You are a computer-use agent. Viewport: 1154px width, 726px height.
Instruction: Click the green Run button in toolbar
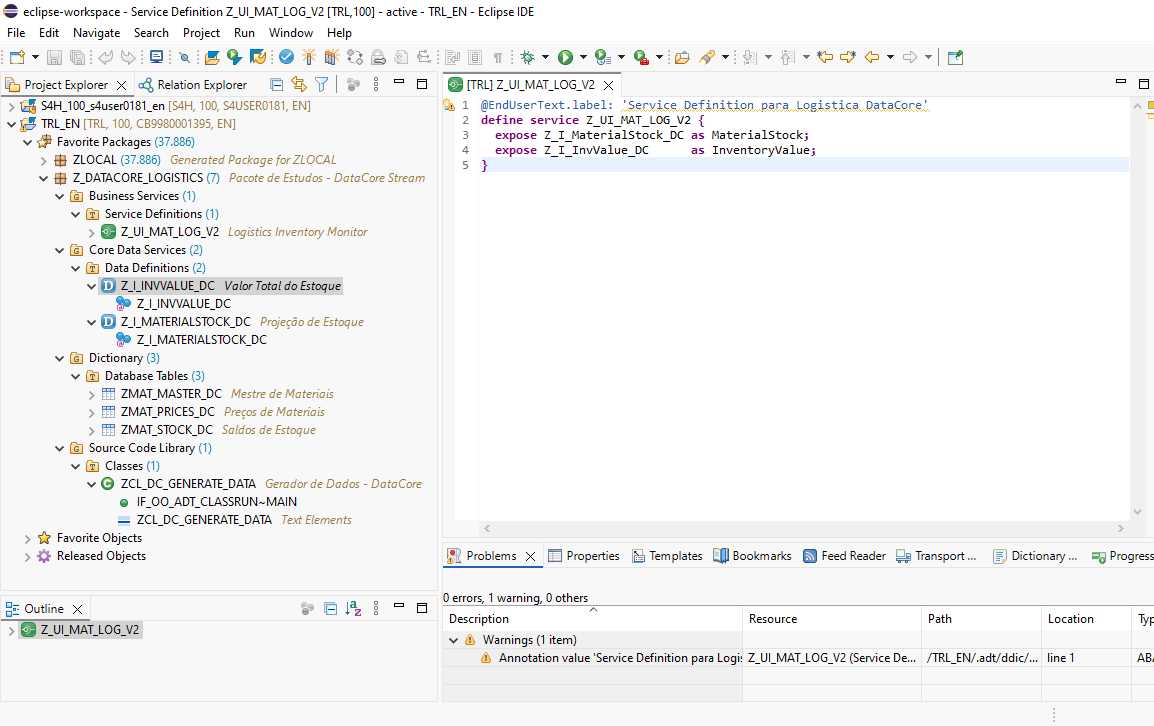pyautogui.click(x=565, y=58)
